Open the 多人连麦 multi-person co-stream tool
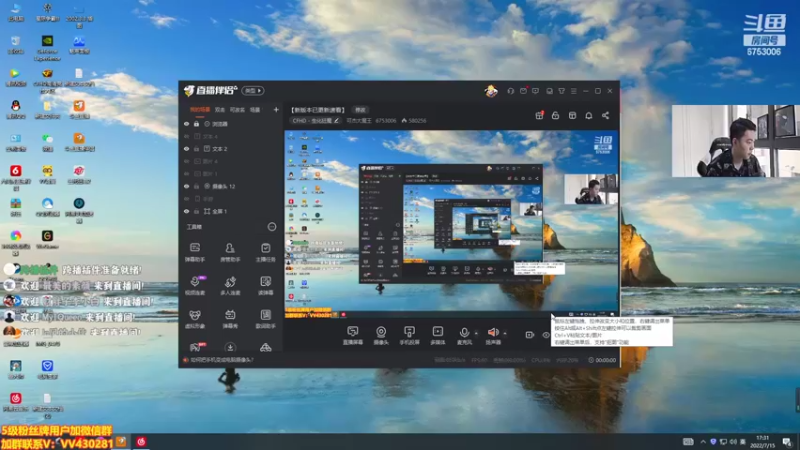 click(x=230, y=286)
